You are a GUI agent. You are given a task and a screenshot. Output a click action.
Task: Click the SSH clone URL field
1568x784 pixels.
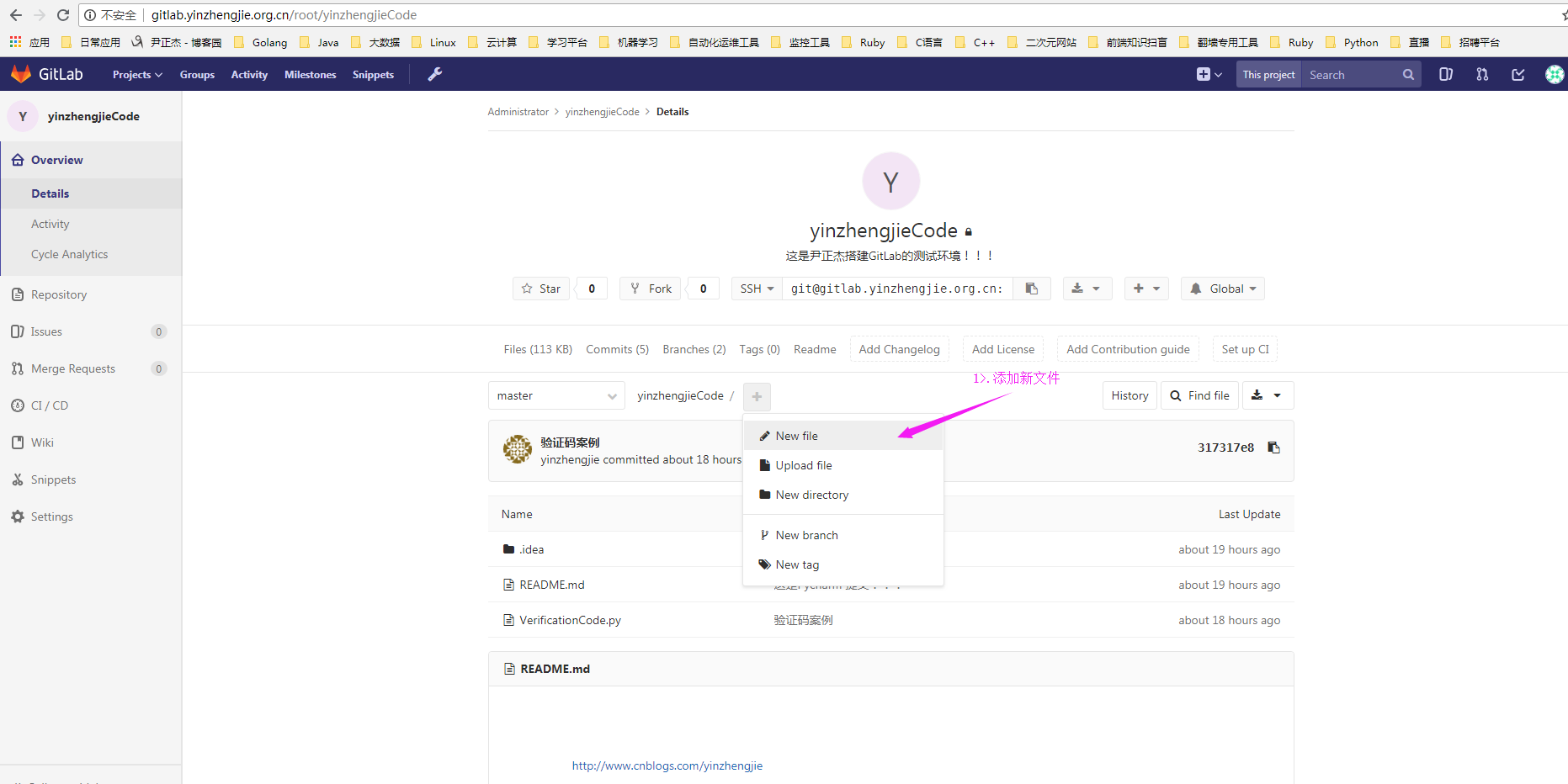pos(897,289)
